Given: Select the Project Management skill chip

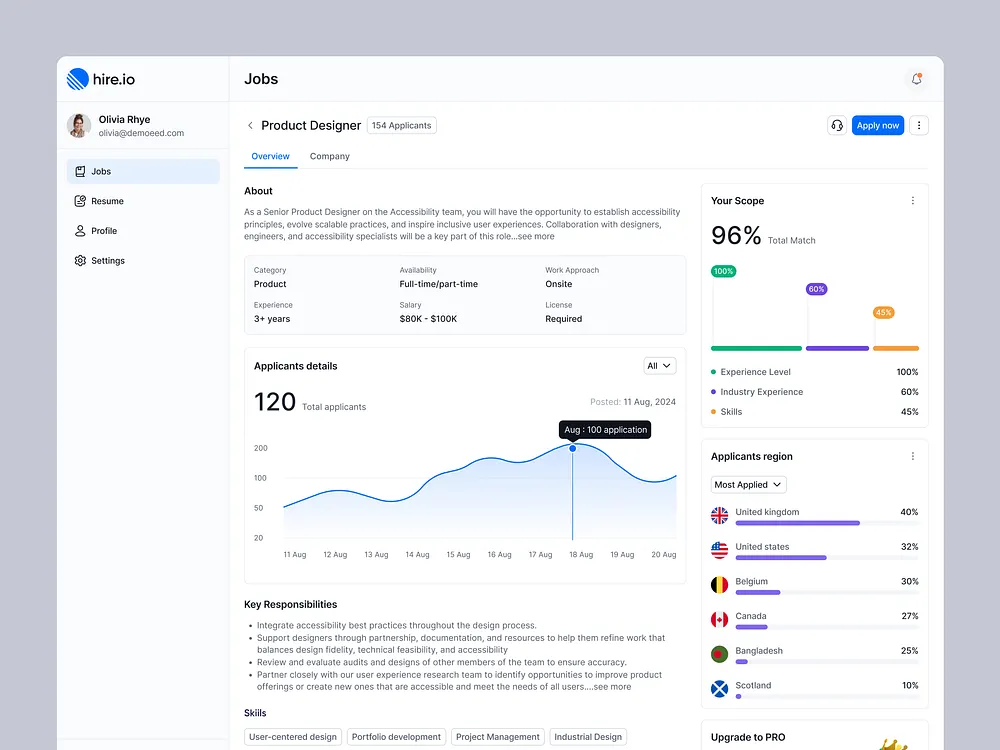Looking at the screenshot, I should [x=497, y=736].
